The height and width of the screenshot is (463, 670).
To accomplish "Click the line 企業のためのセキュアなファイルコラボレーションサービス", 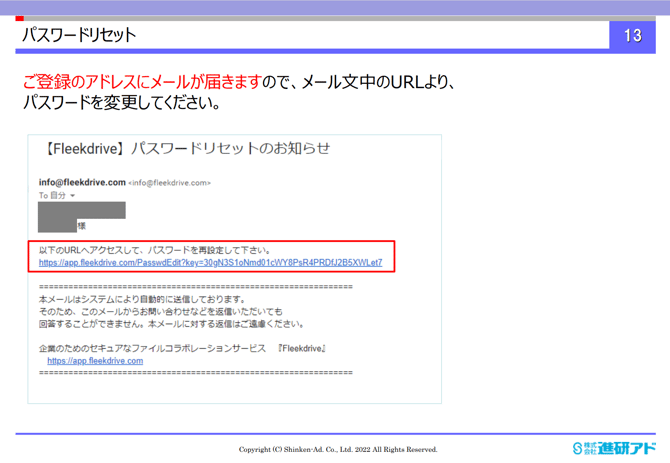I will [152, 349].
